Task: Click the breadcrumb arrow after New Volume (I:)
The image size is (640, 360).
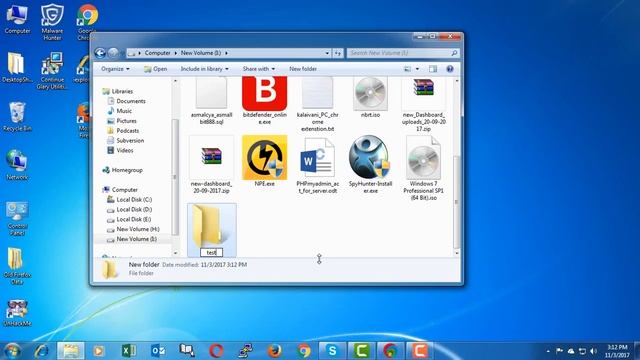Action: 226,53
